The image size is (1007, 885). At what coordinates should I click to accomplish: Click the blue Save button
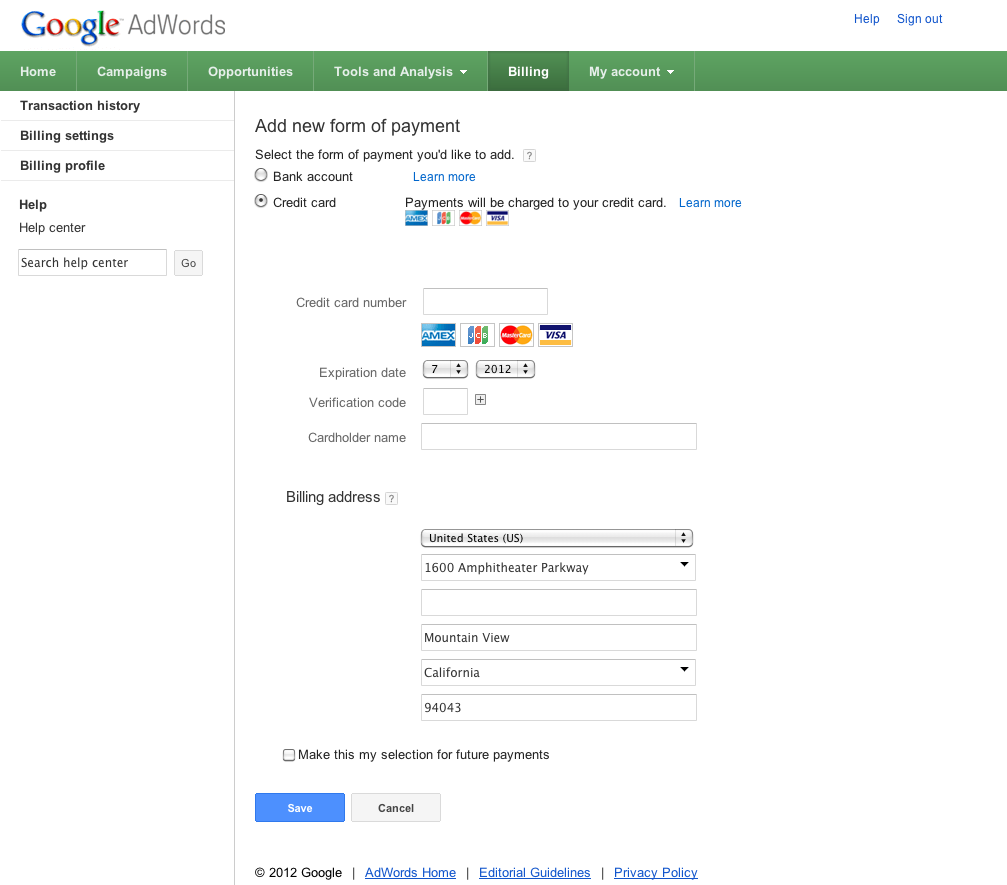point(300,808)
